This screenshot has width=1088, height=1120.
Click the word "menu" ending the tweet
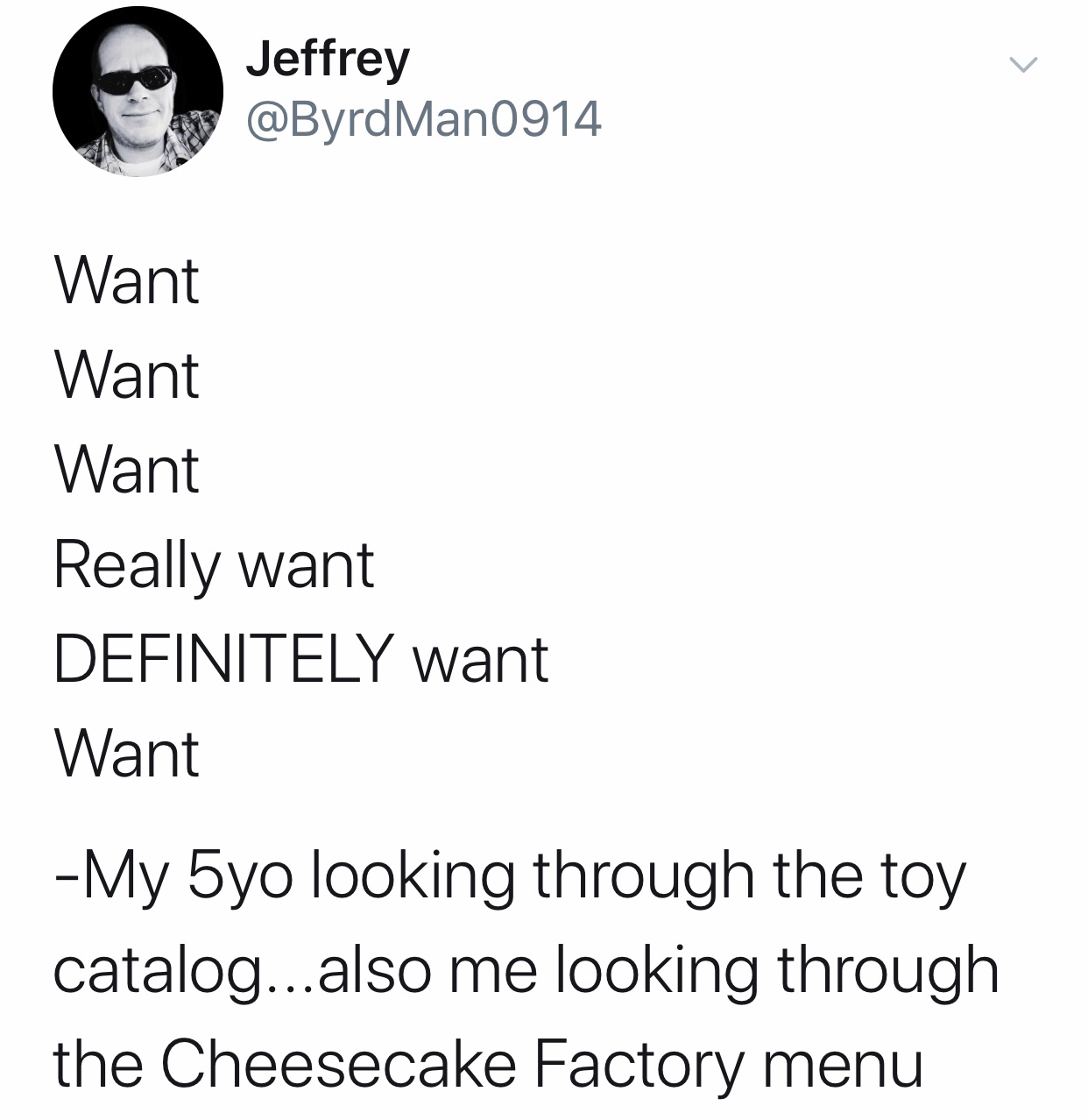pyautogui.click(x=843, y=1067)
